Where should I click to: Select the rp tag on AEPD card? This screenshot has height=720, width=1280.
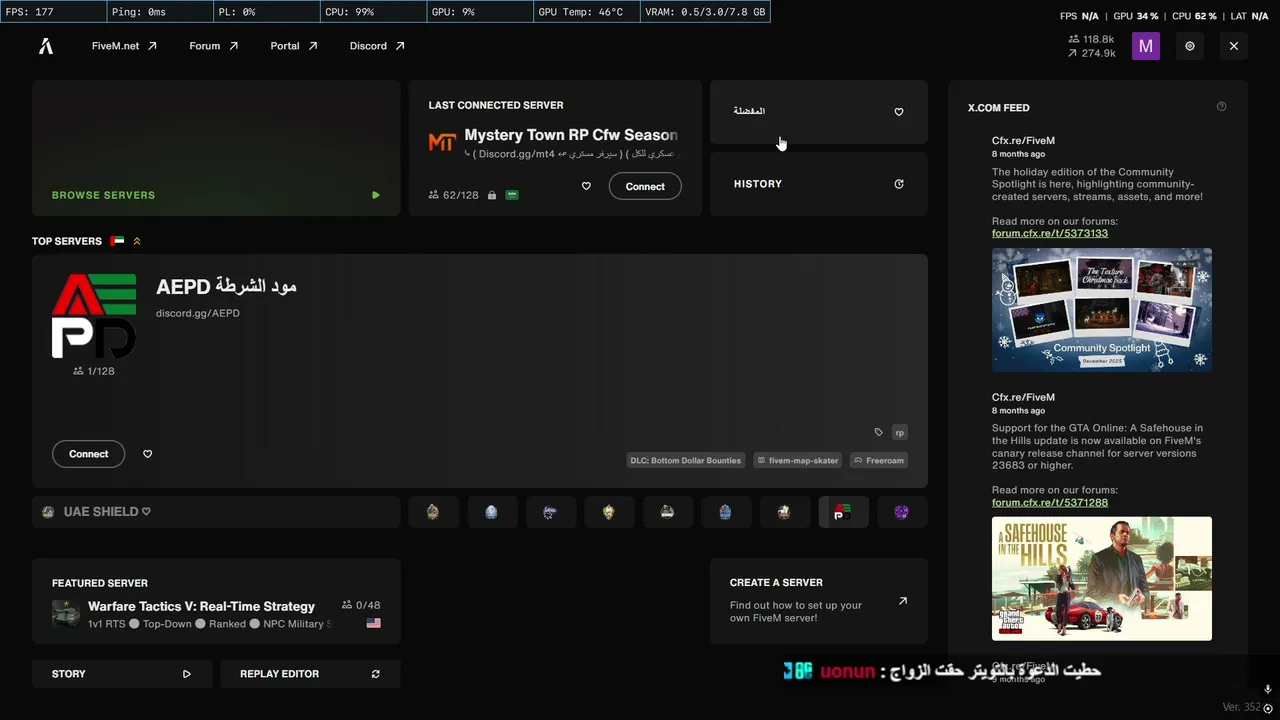tap(900, 433)
